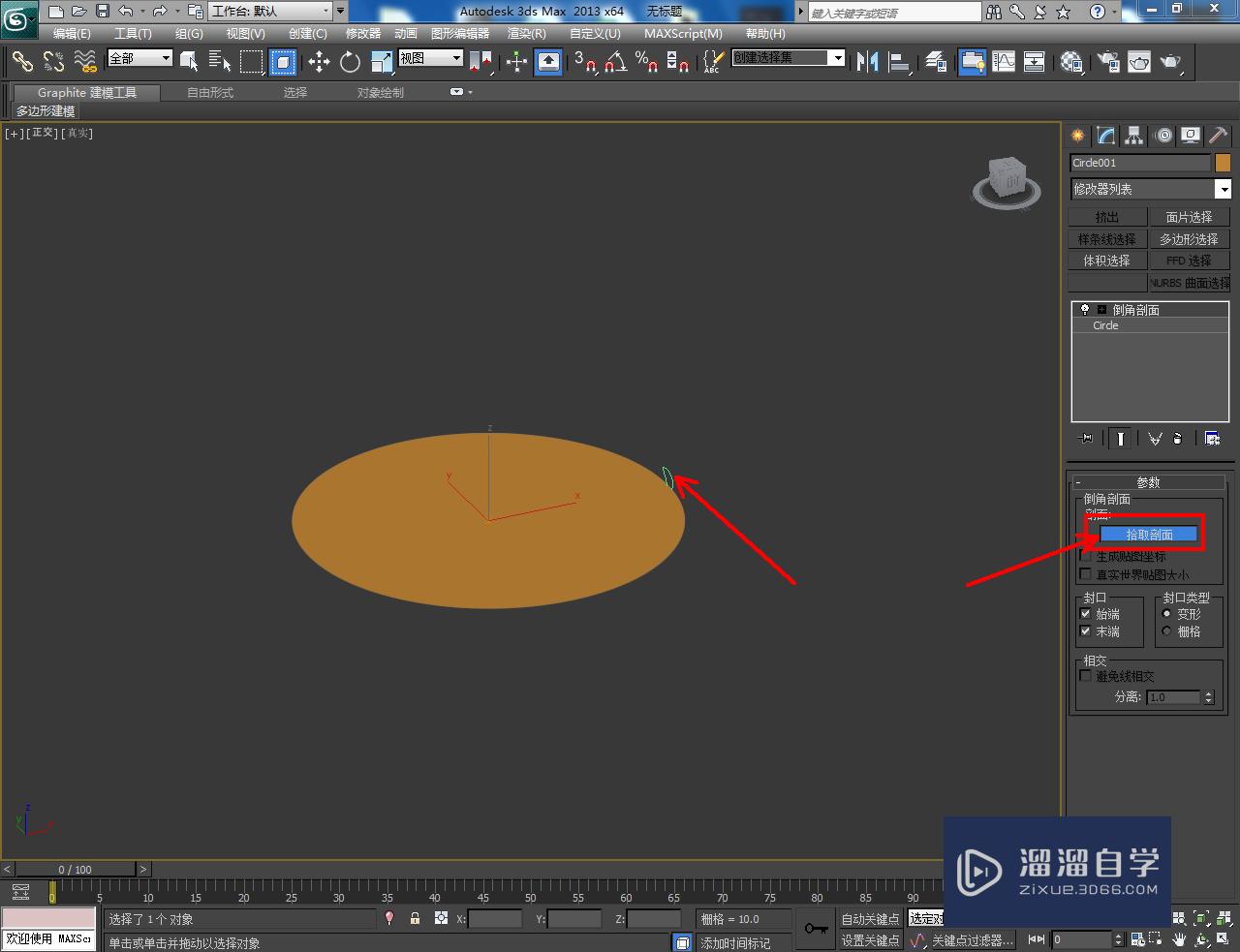Click the 体积选择 modifier button
Viewport: 1240px width, 952px height.
pos(1107,261)
